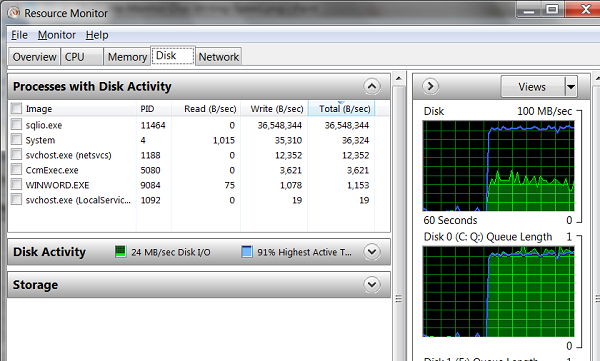
Task: Open the Monitor menu
Action: pos(57,35)
